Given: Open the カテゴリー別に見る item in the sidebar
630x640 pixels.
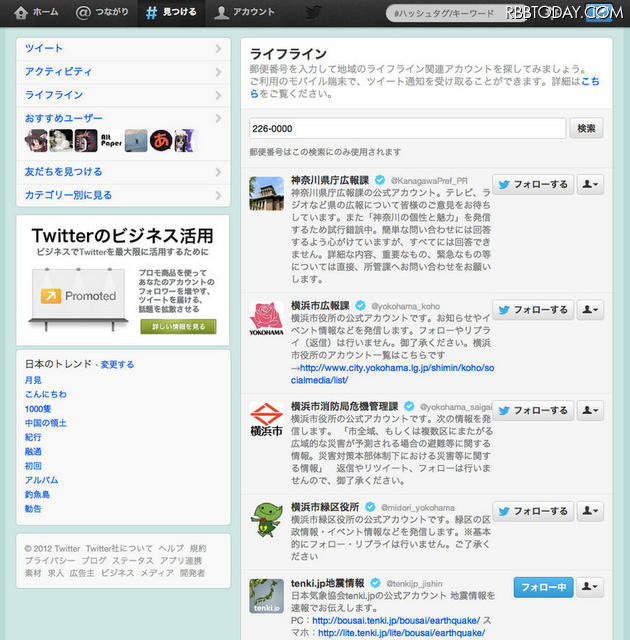Looking at the screenshot, I should [123, 195].
